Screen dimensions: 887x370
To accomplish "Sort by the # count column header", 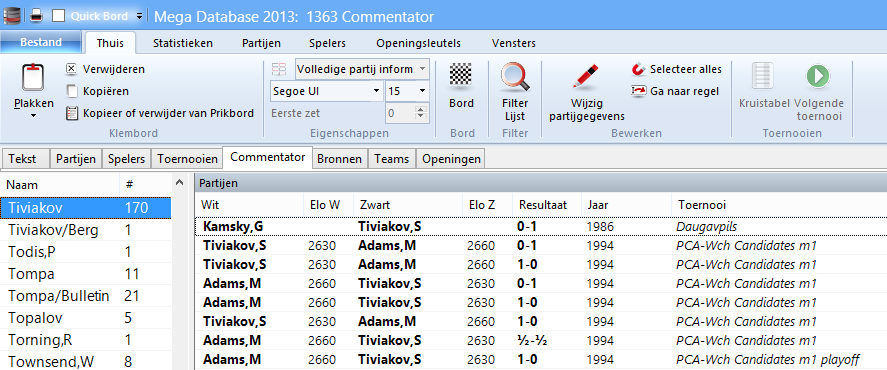I will coord(145,185).
